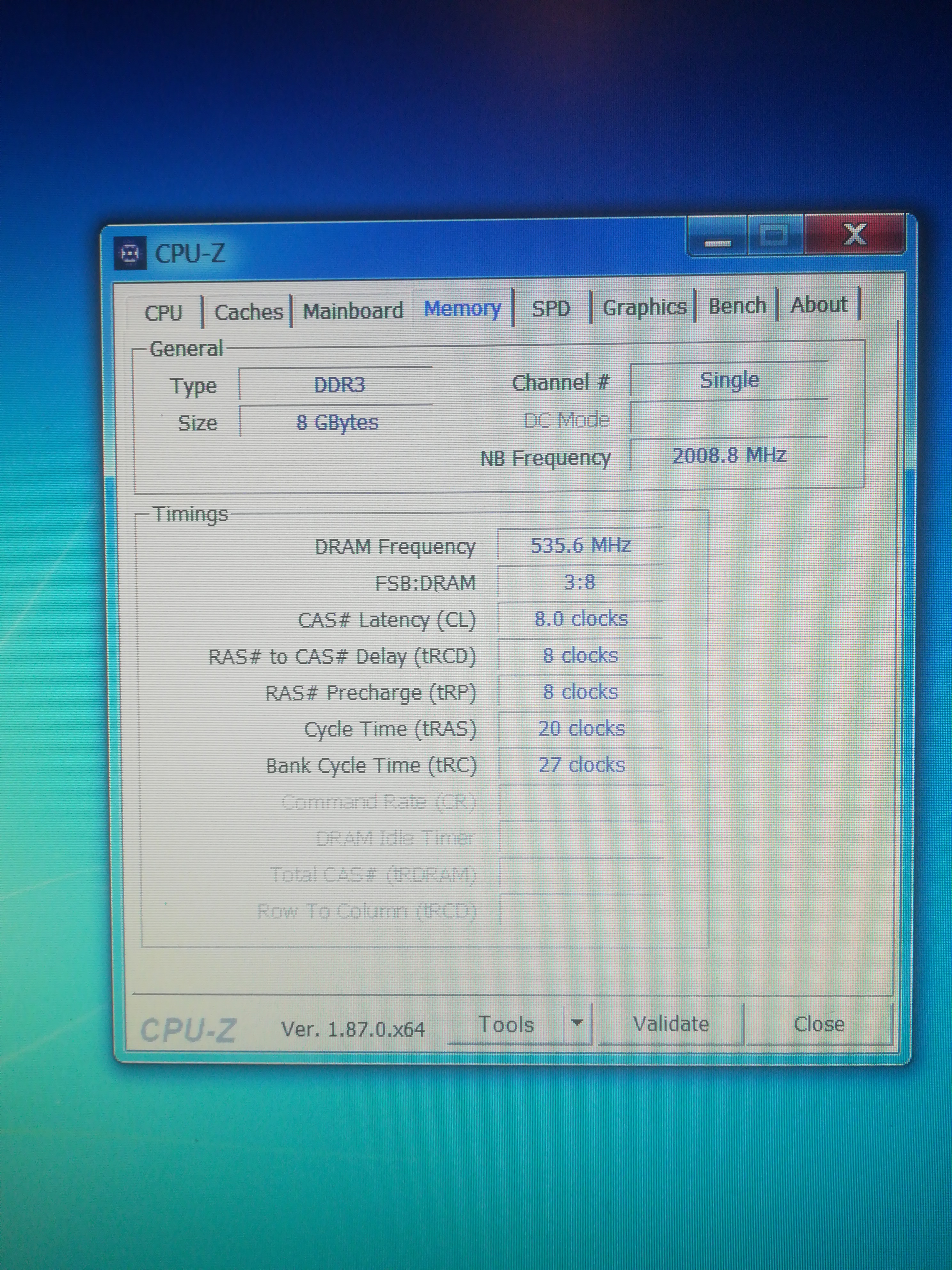Click the Channel # Single field
Screen dimensions: 952x1270
pyautogui.click(x=728, y=380)
